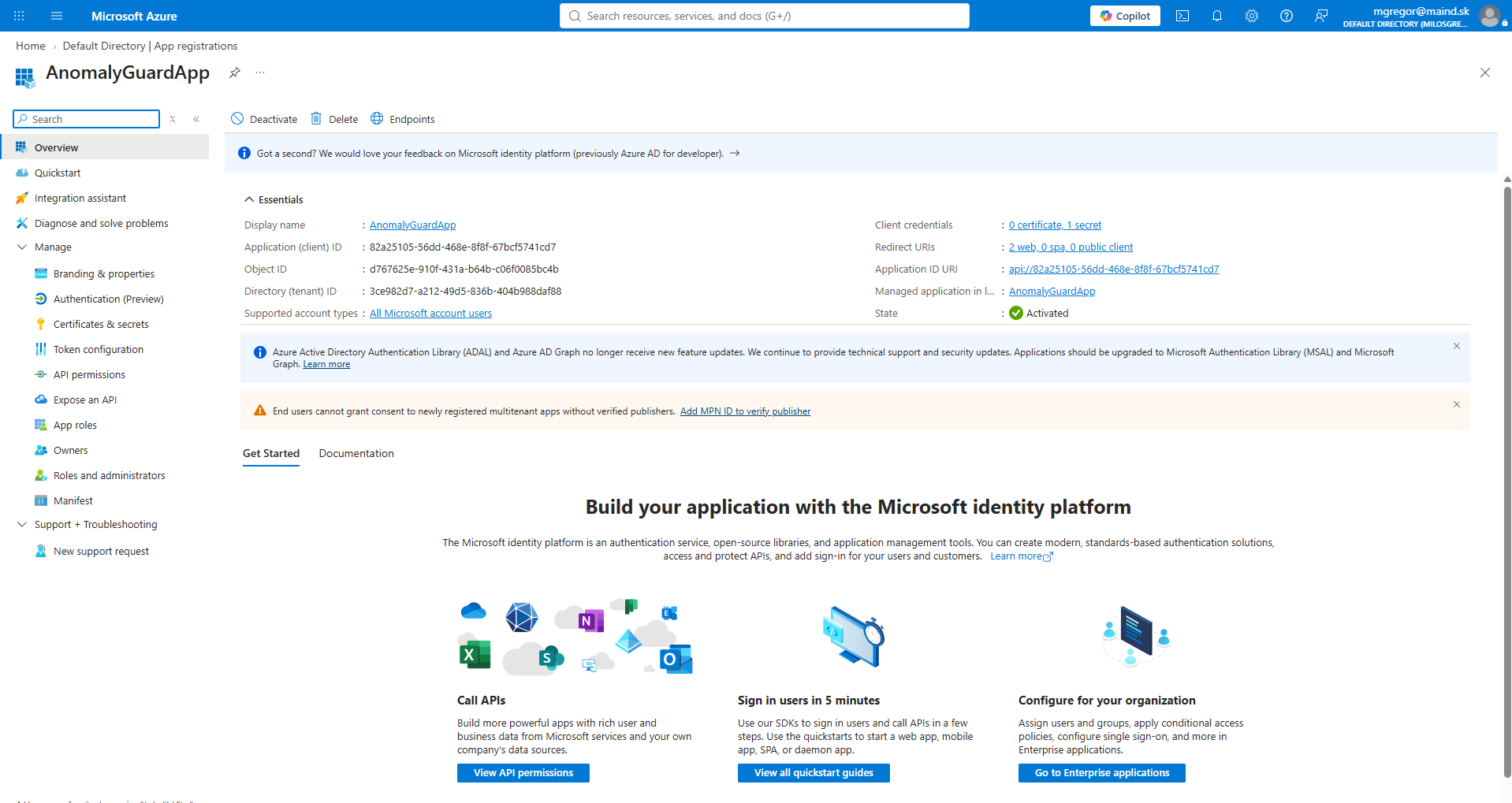Launch Cloud Shell from top bar
Viewport: 1512px width, 803px height.
tap(1182, 16)
